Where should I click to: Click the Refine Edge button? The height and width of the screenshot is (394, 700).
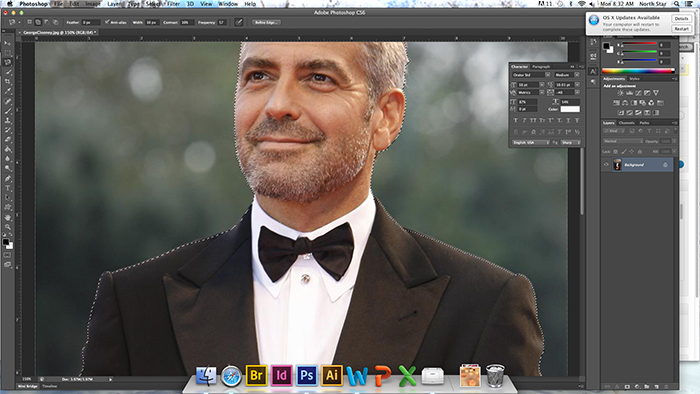tap(267, 22)
